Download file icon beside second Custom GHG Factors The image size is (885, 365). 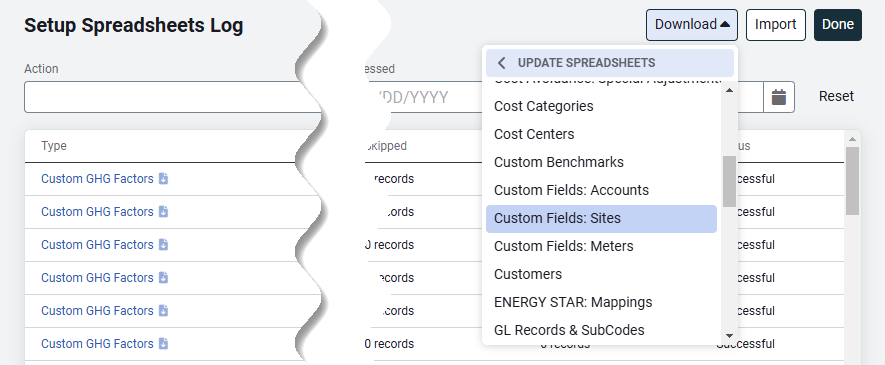[163, 212]
